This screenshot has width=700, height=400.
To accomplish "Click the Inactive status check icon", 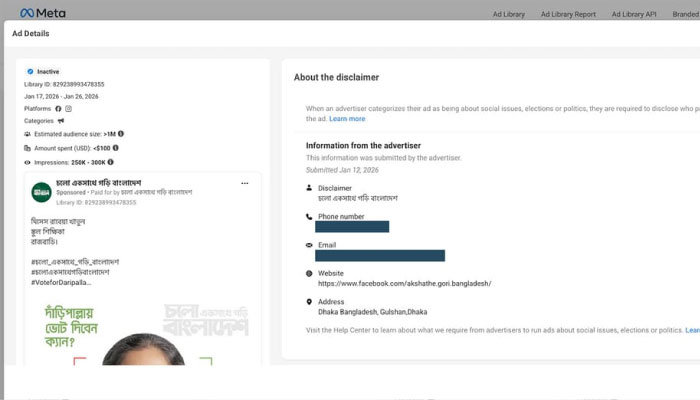I will coord(30,71).
